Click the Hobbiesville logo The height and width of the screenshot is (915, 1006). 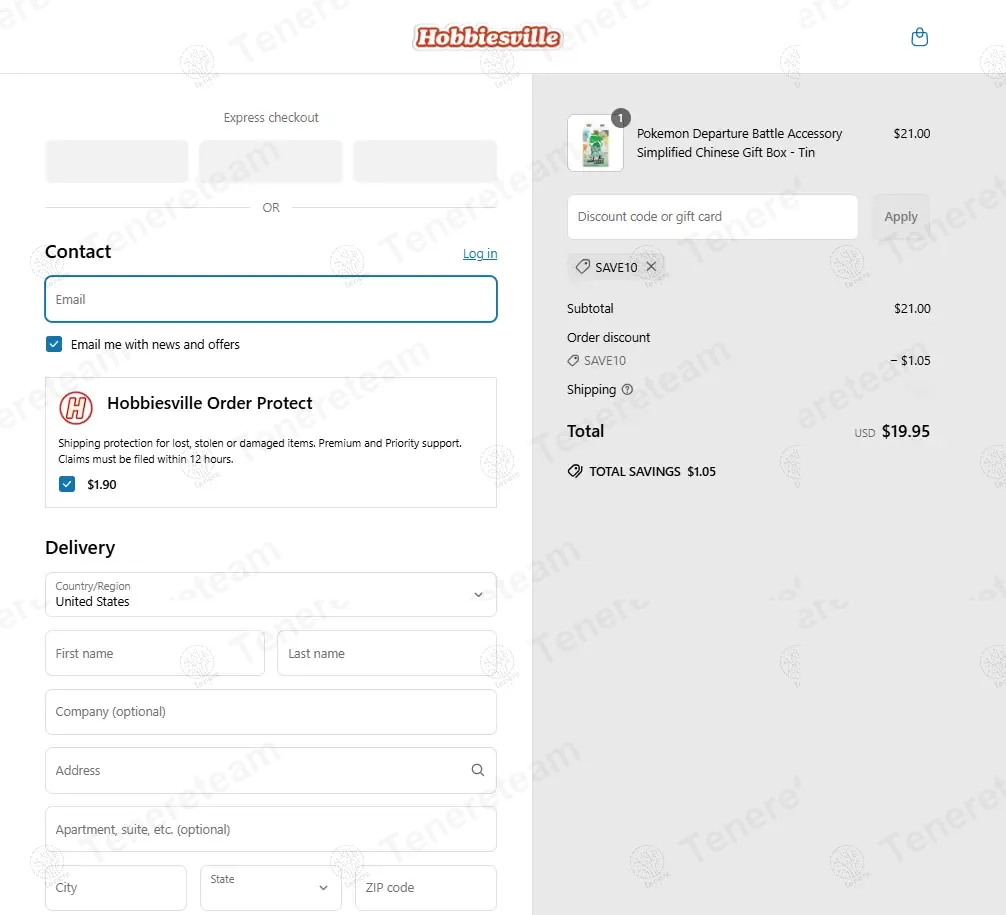click(x=487, y=38)
